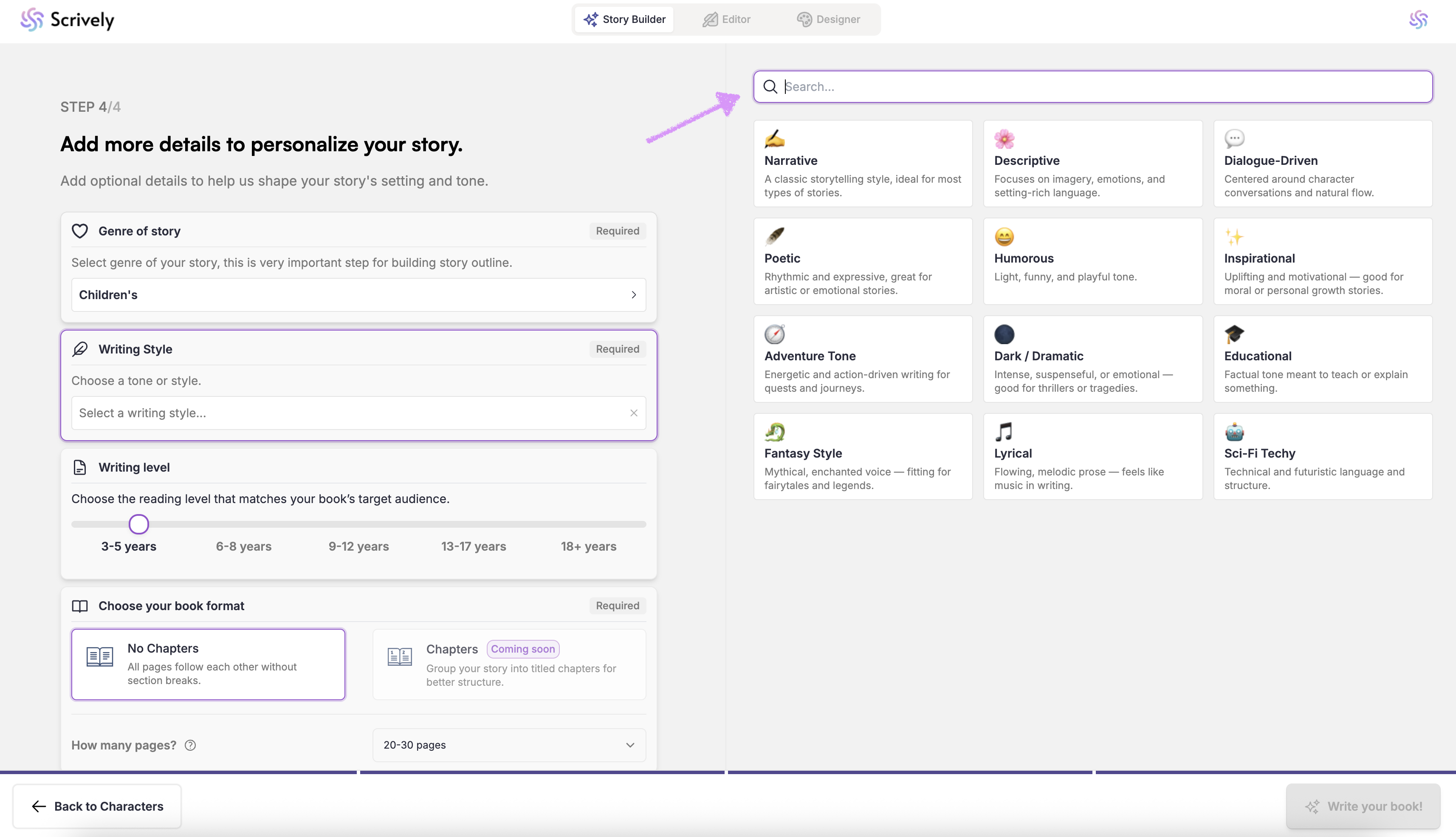This screenshot has height=837, width=1456.
Task: Click the profile avatar icon top right
Action: [1418, 20]
